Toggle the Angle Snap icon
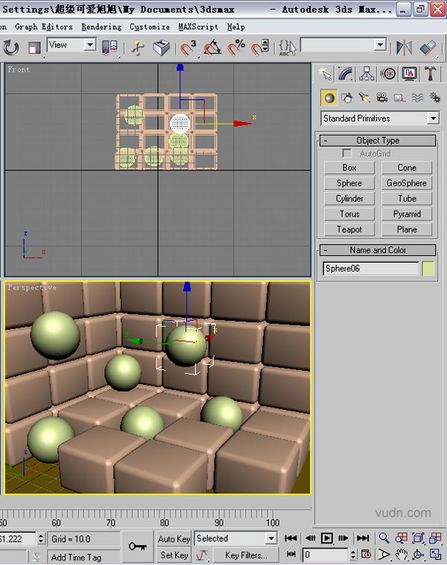 click(212, 47)
